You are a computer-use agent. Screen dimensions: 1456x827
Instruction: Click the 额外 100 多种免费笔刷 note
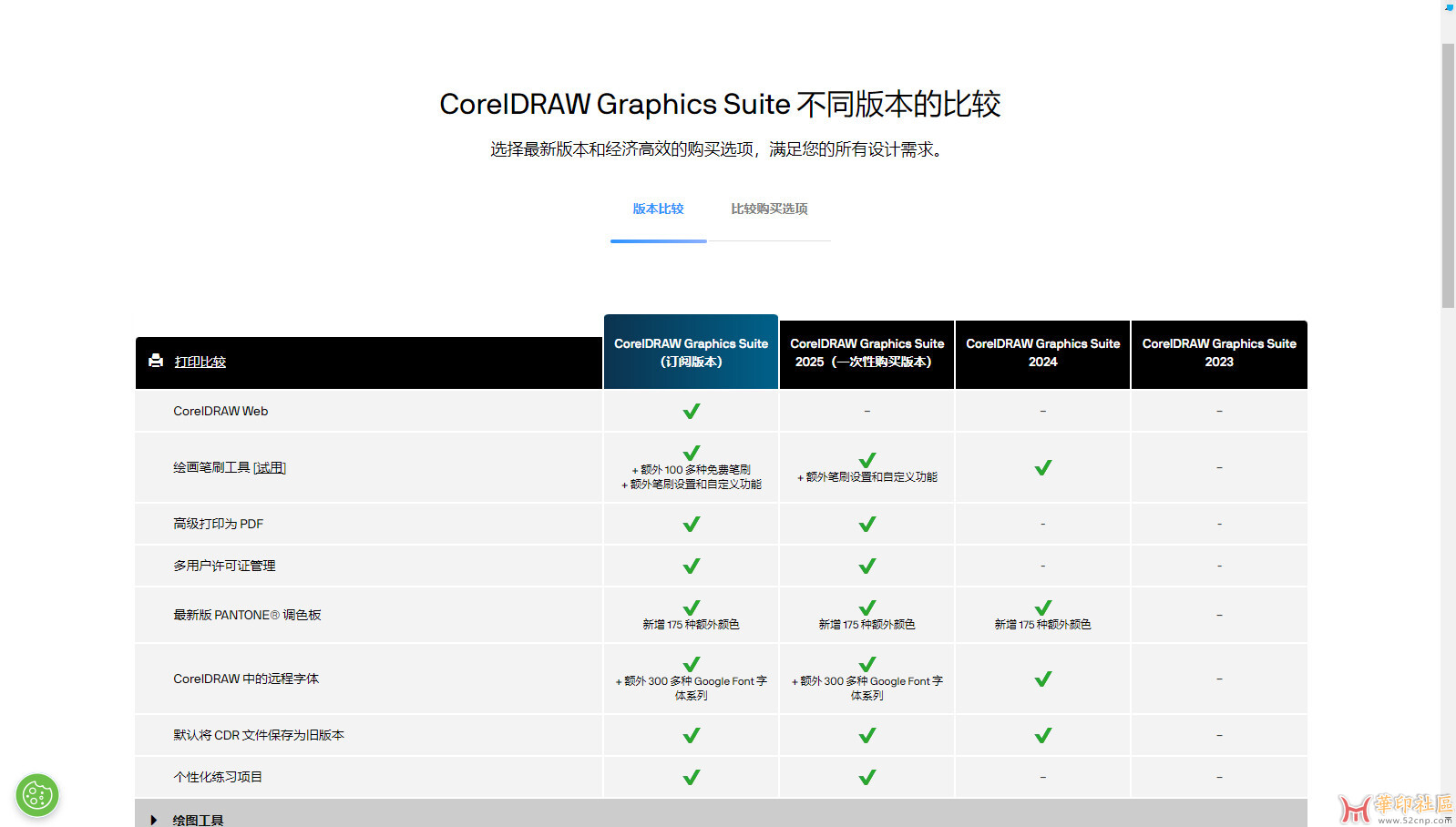pyautogui.click(x=692, y=470)
